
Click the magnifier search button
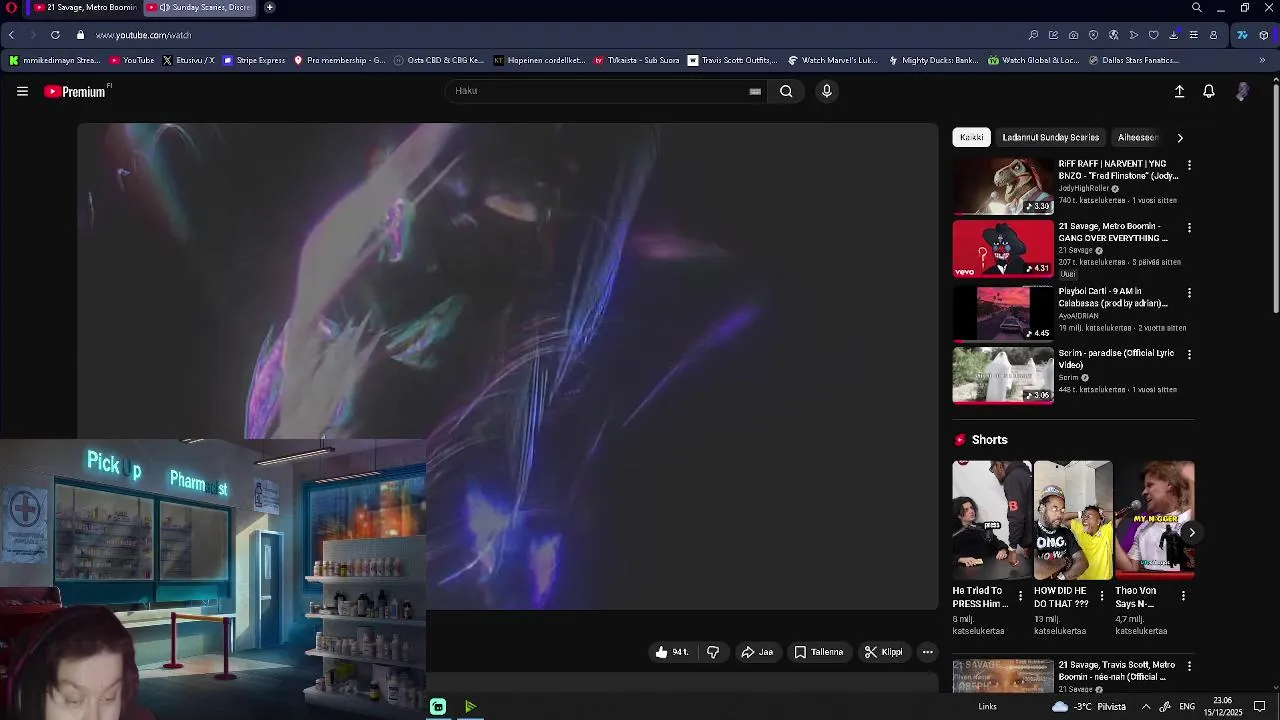(x=786, y=91)
